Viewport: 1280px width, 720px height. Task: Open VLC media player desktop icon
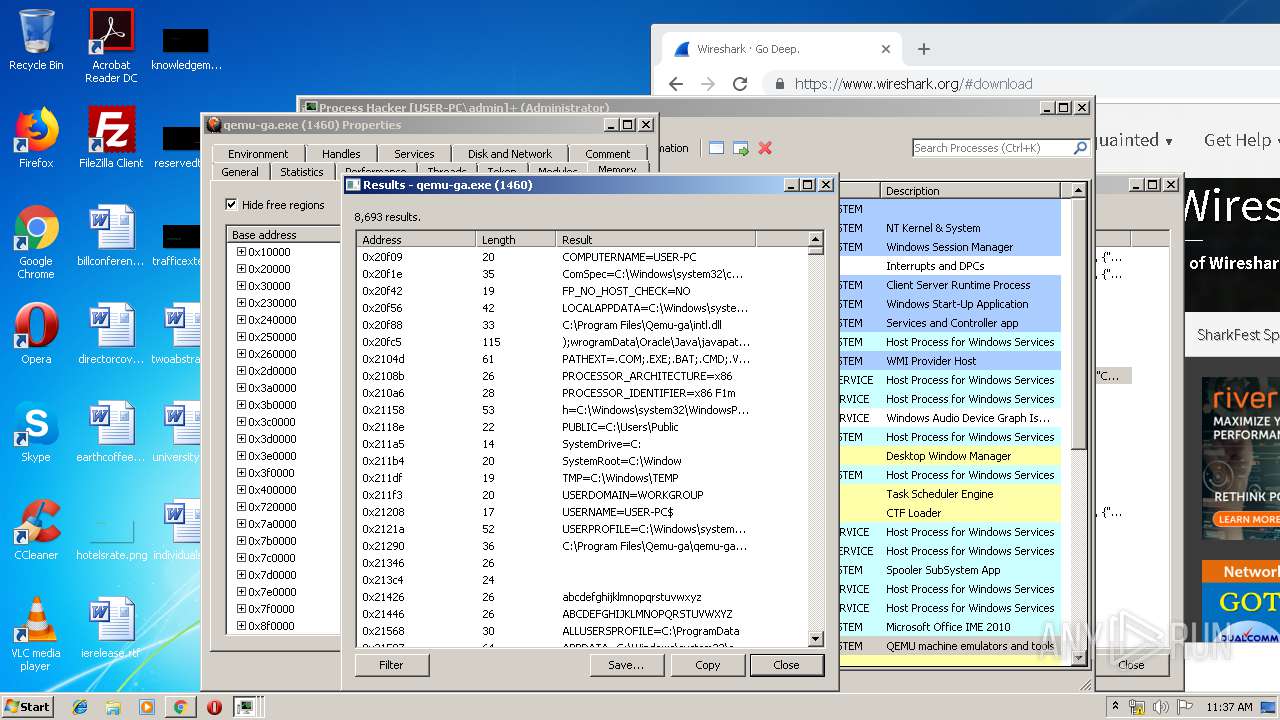(36, 634)
